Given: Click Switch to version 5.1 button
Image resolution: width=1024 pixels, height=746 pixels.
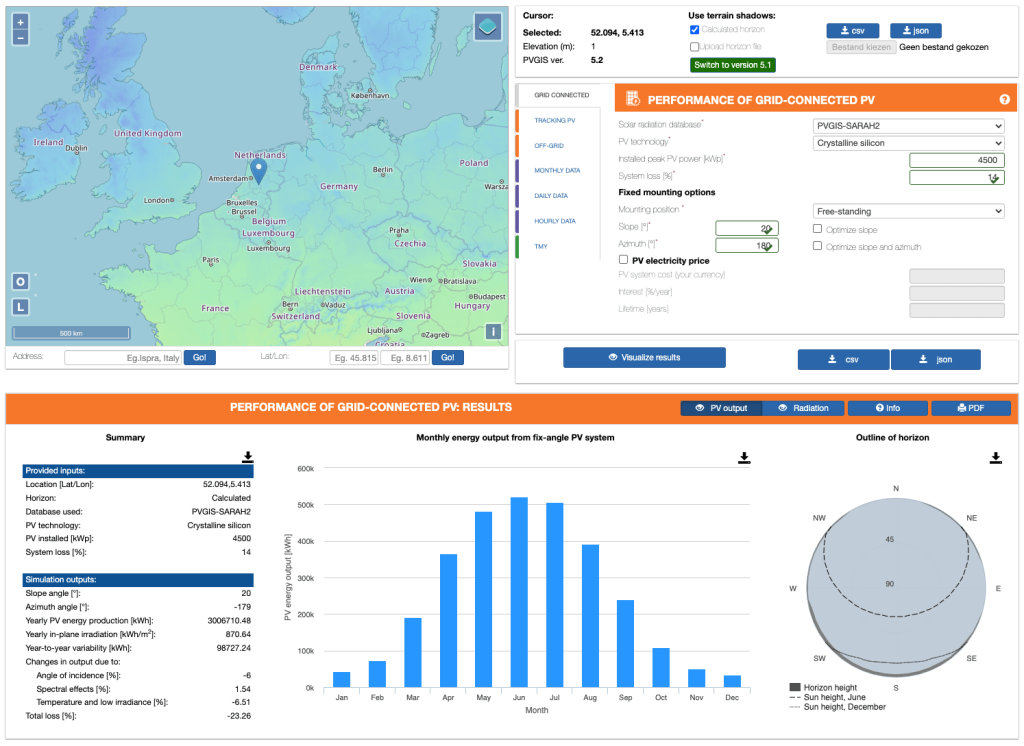Looking at the screenshot, I should (733, 65).
